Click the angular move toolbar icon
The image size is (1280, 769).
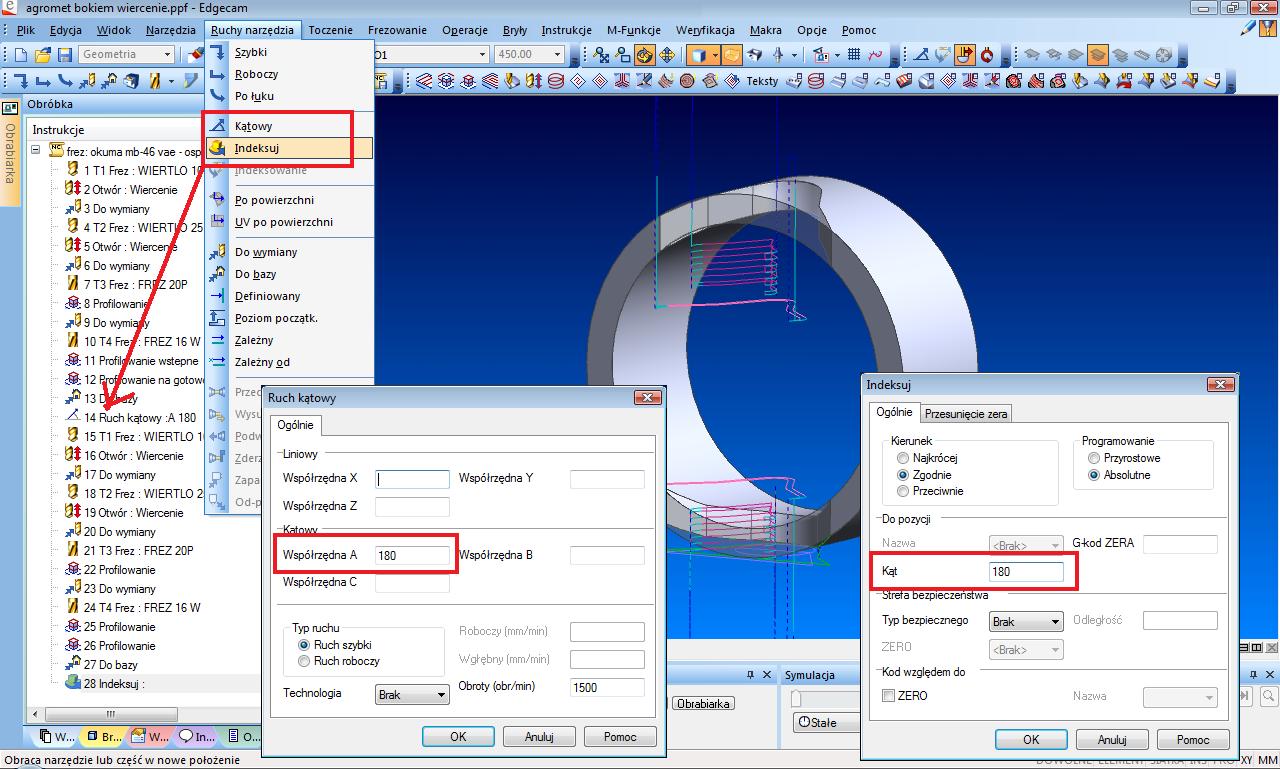pos(921,54)
